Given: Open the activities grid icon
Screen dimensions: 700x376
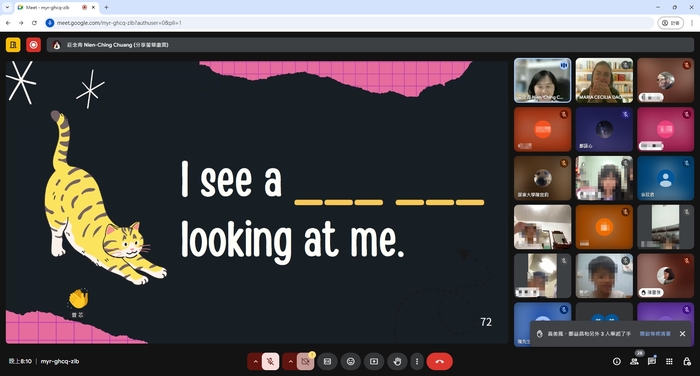Looking at the screenshot, I should click(669, 361).
